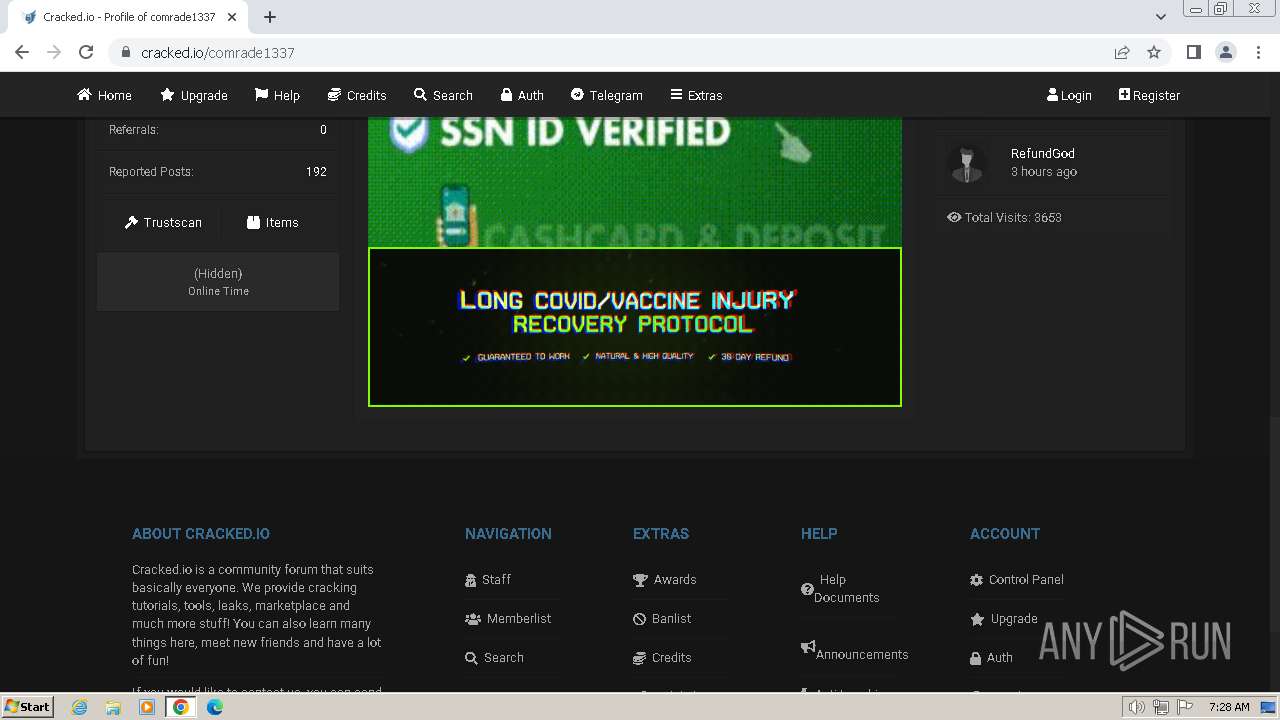Open the Help Documents footer link

[840, 588]
